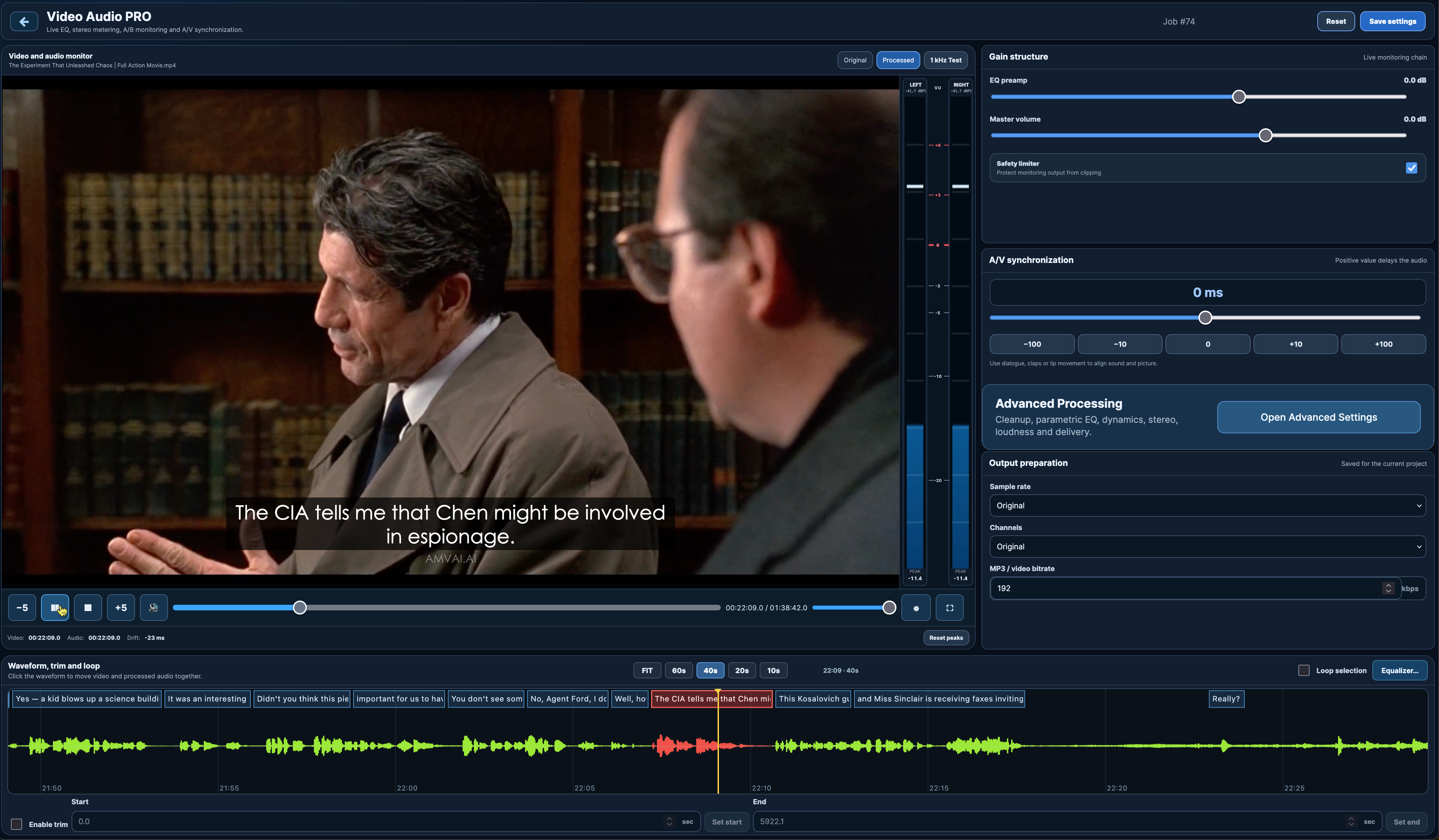Screen dimensions: 1439x840
Task: Save settings for Job #74
Action: point(1392,22)
